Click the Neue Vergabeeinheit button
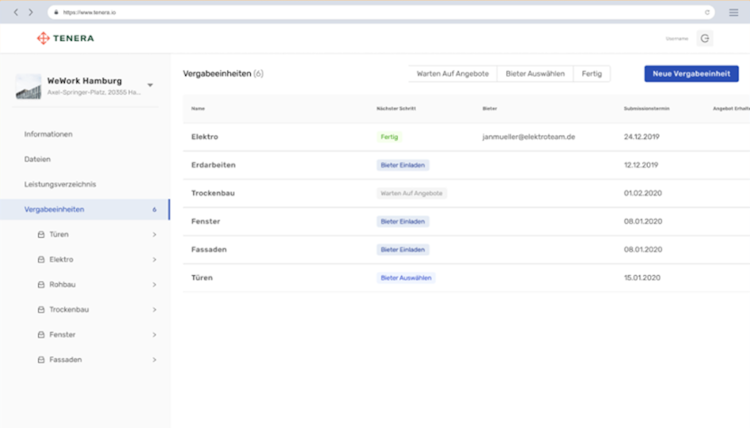Image resolution: width=750 pixels, height=428 pixels. (691, 74)
